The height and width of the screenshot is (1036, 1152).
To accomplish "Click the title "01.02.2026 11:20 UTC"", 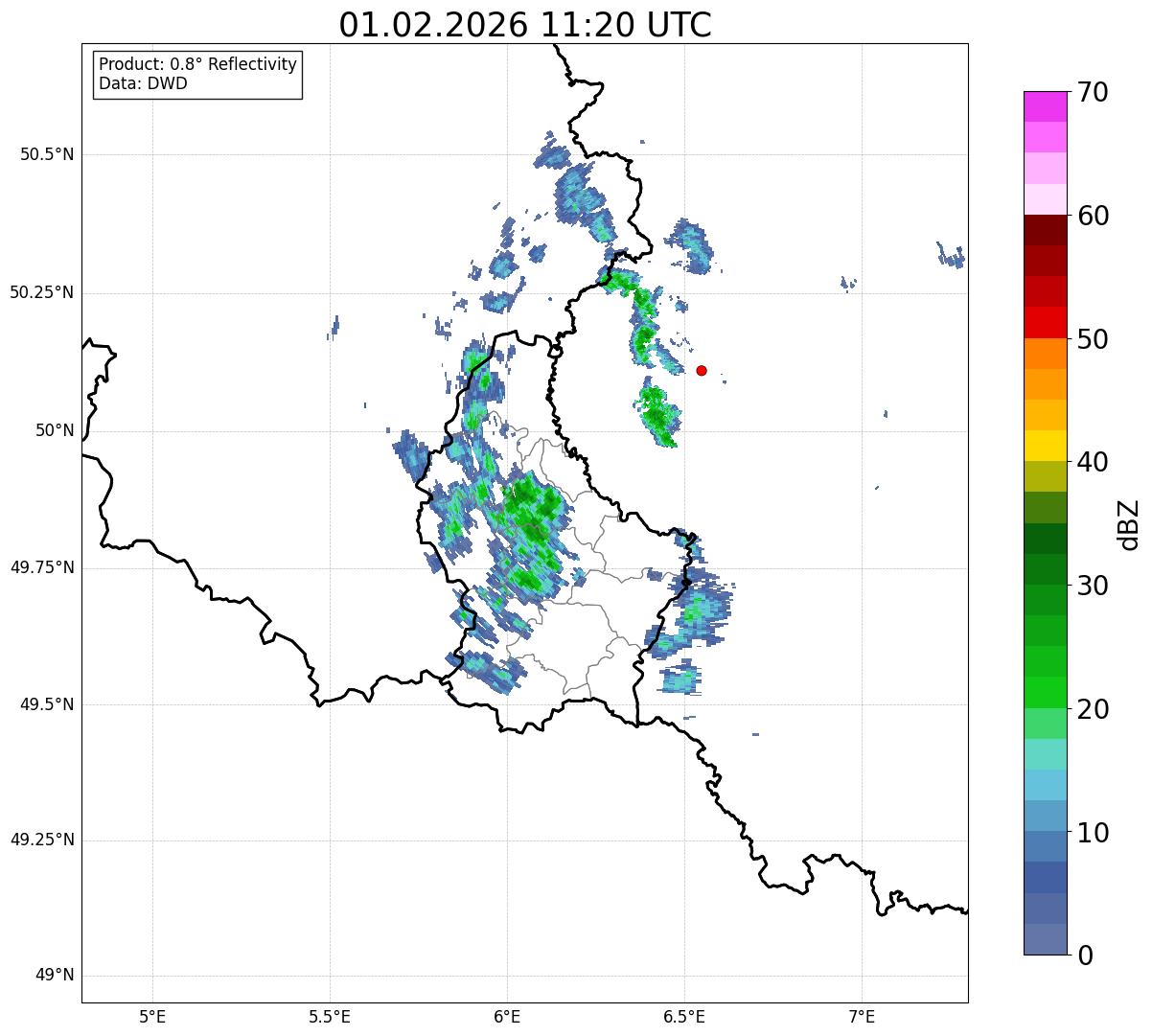I will click(x=525, y=25).
